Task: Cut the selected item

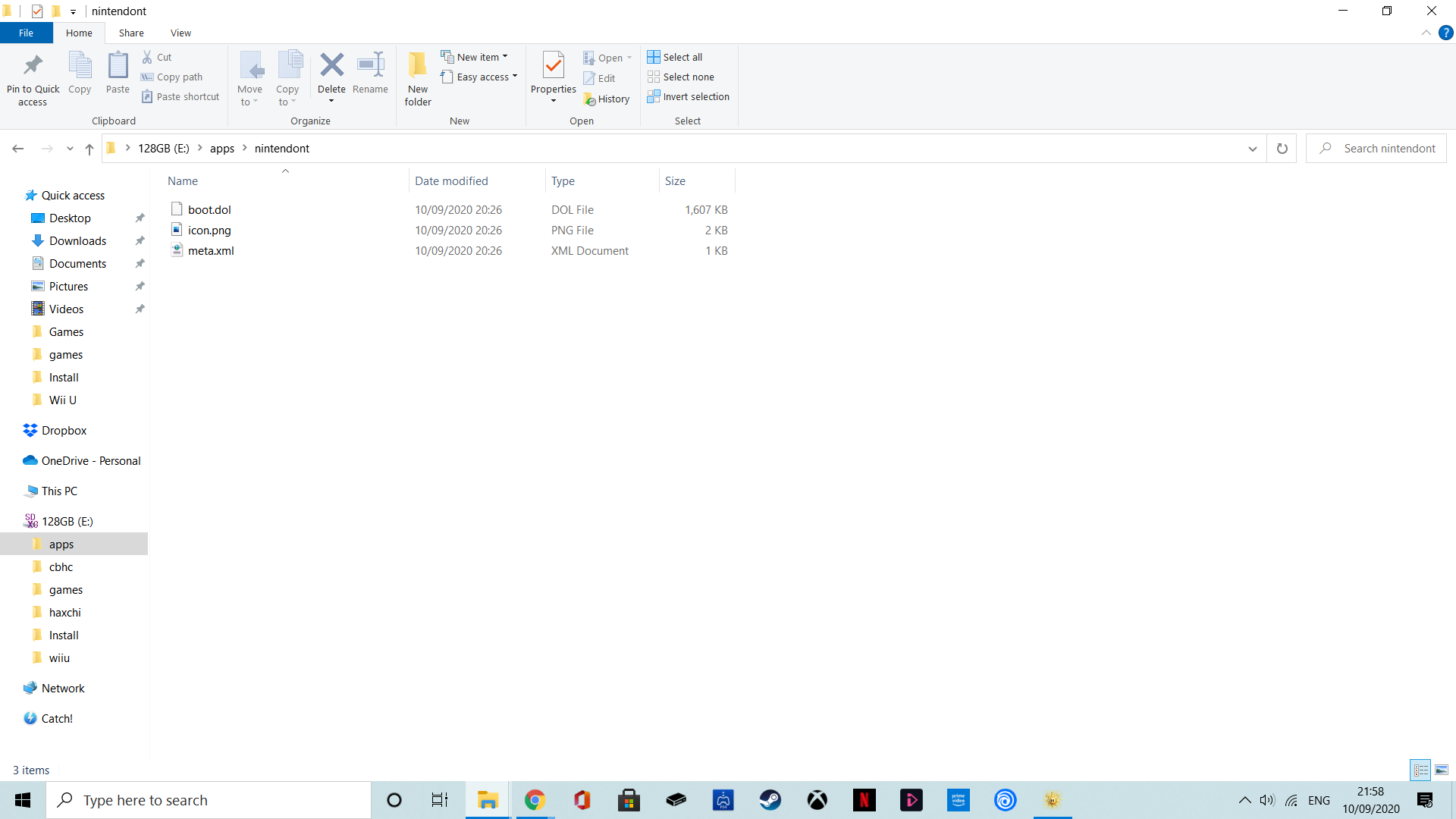Action: [157, 57]
